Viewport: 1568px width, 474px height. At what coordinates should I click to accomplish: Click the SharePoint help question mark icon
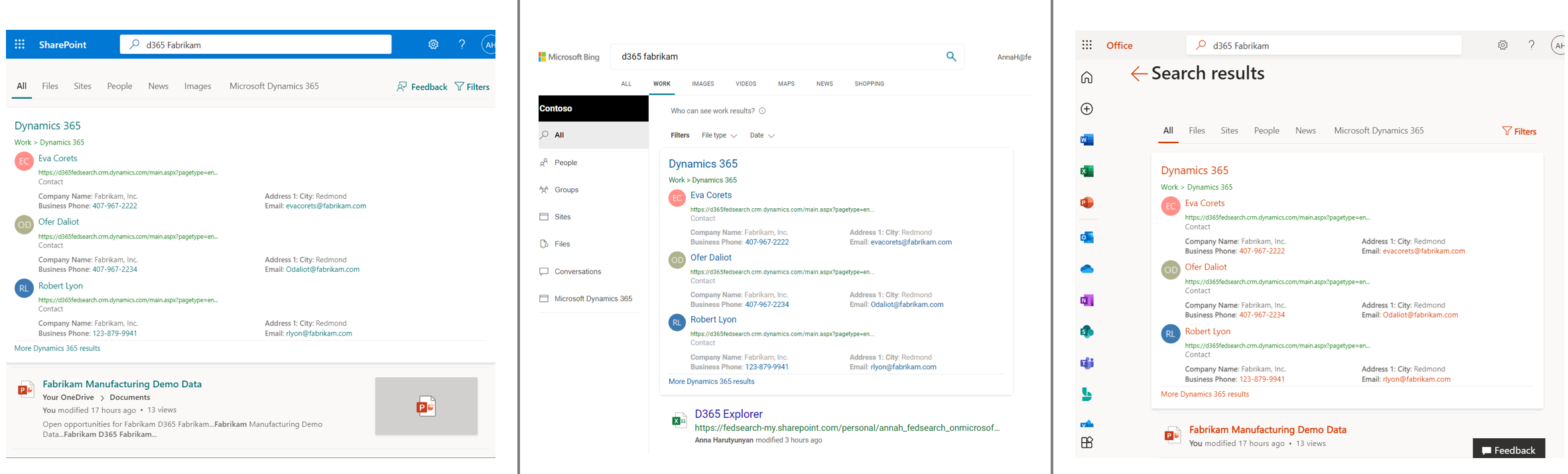(x=462, y=44)
